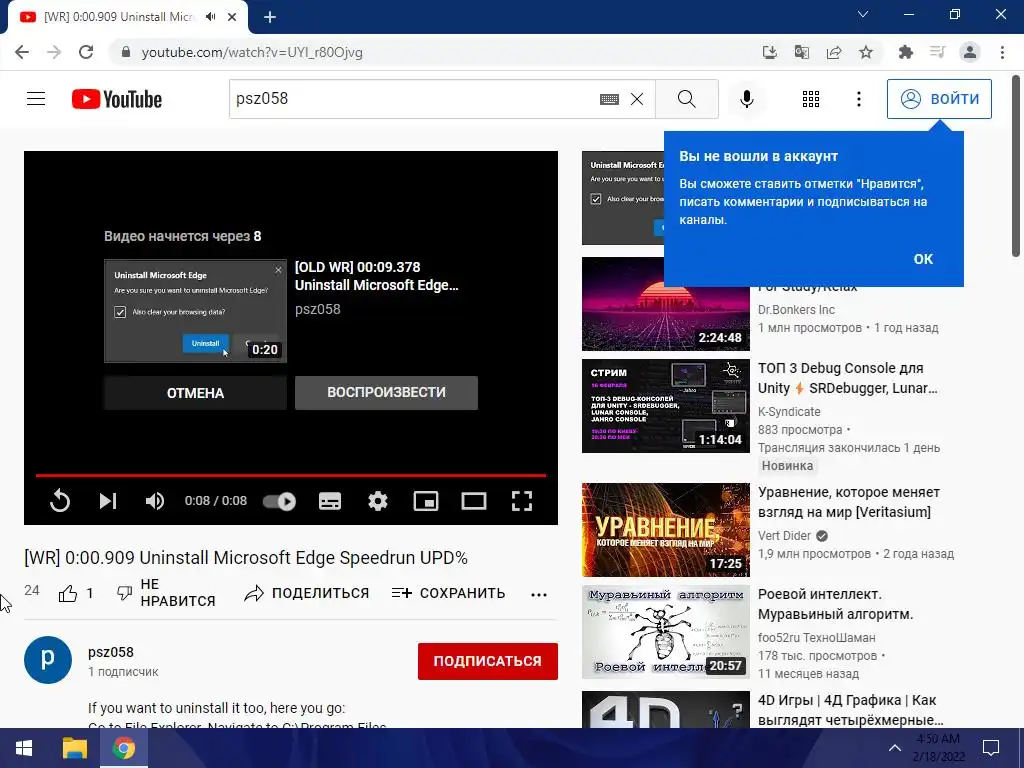Open a new browser tab
The width and height of the screenshot is (1024, 768).
270,18
